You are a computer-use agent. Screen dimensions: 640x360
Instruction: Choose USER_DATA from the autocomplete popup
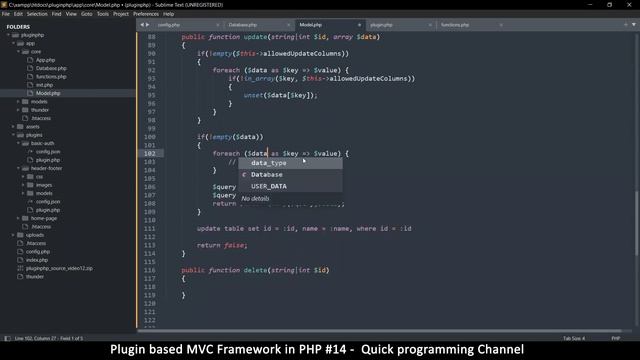click(290, 186)
